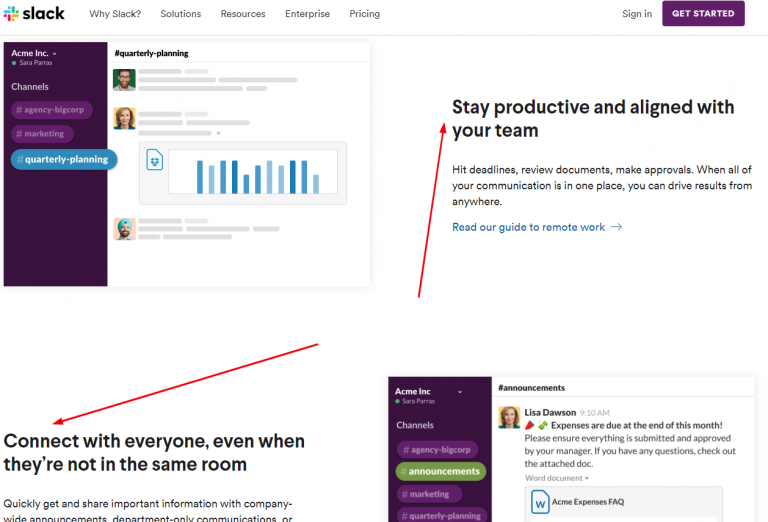Open the Why Slack? menu
The width and height of the screenshot is (768, 522).
point(115,14)
